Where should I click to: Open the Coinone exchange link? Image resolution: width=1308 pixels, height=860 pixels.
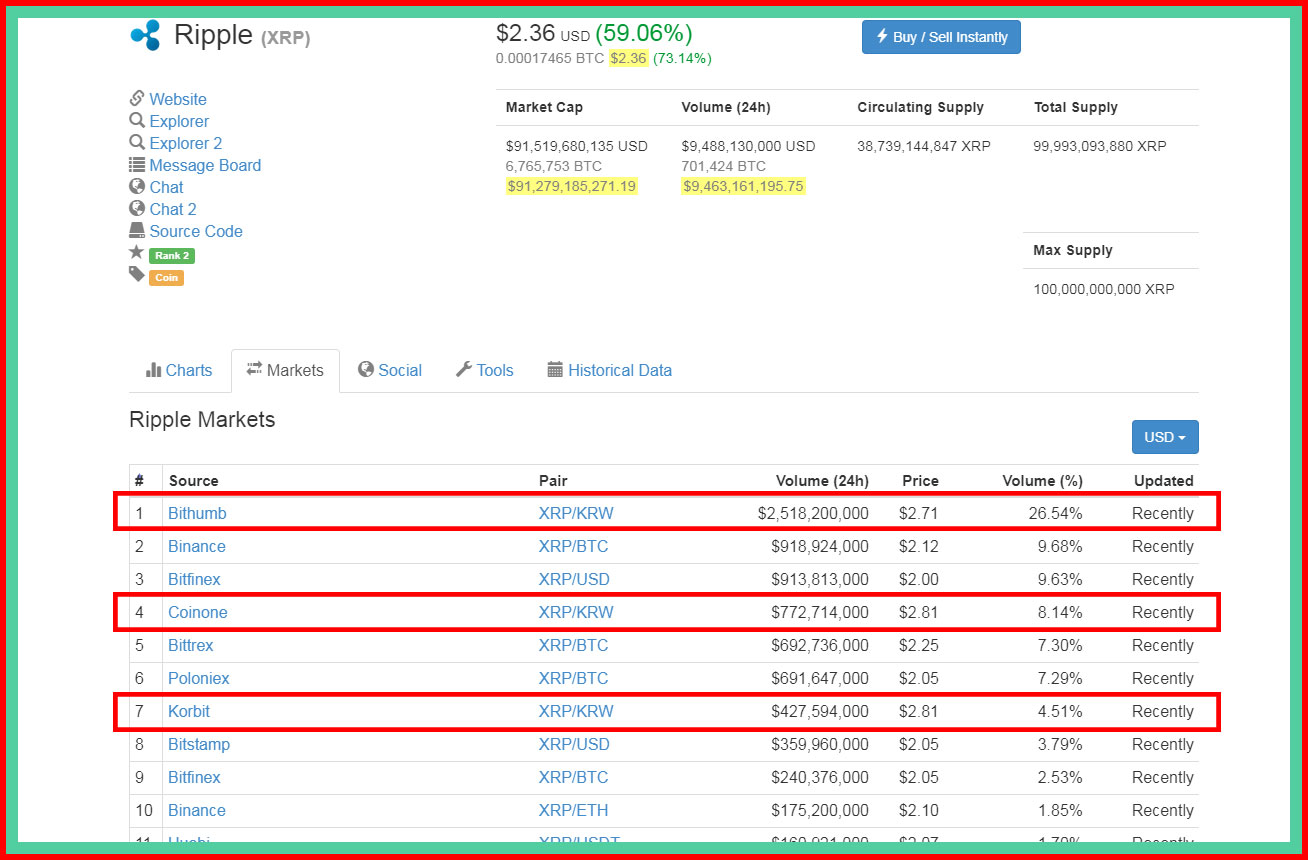coord(198,612)
